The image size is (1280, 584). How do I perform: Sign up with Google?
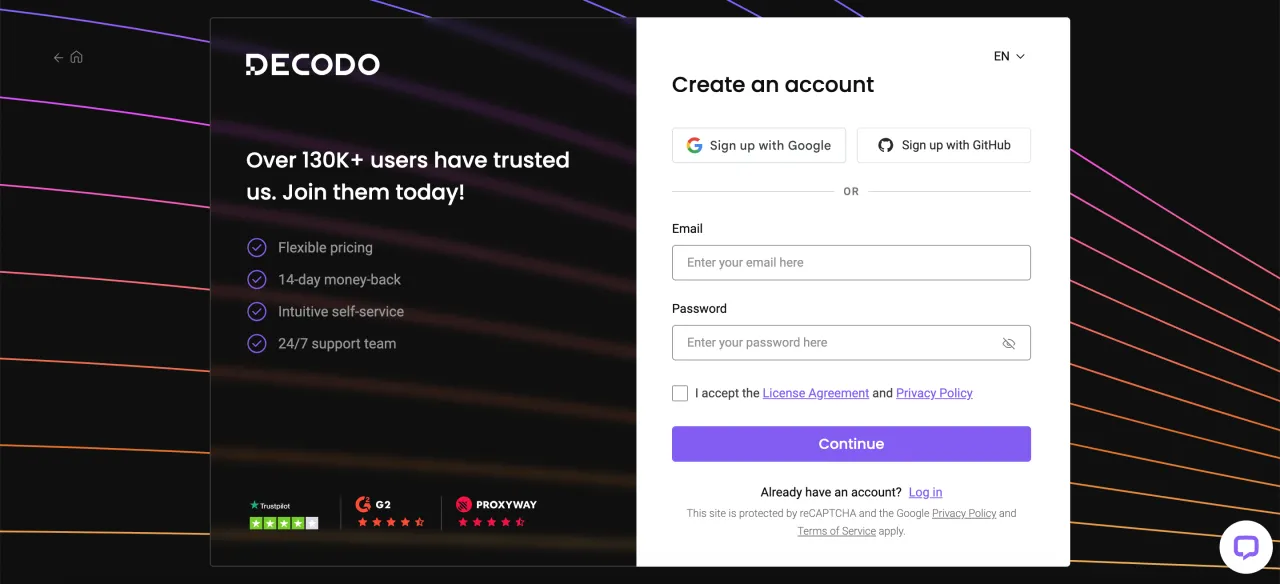click(x=759, y=145)
